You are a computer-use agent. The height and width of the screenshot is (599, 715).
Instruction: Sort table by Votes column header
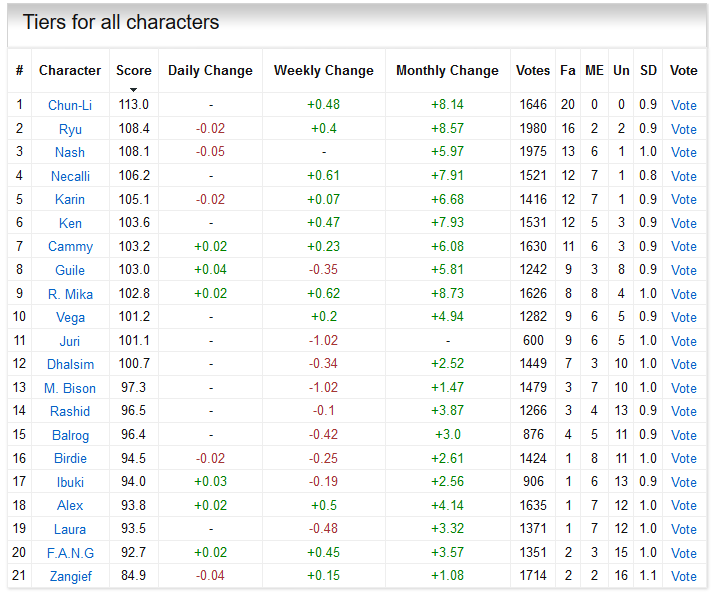(x=533, y=71)
